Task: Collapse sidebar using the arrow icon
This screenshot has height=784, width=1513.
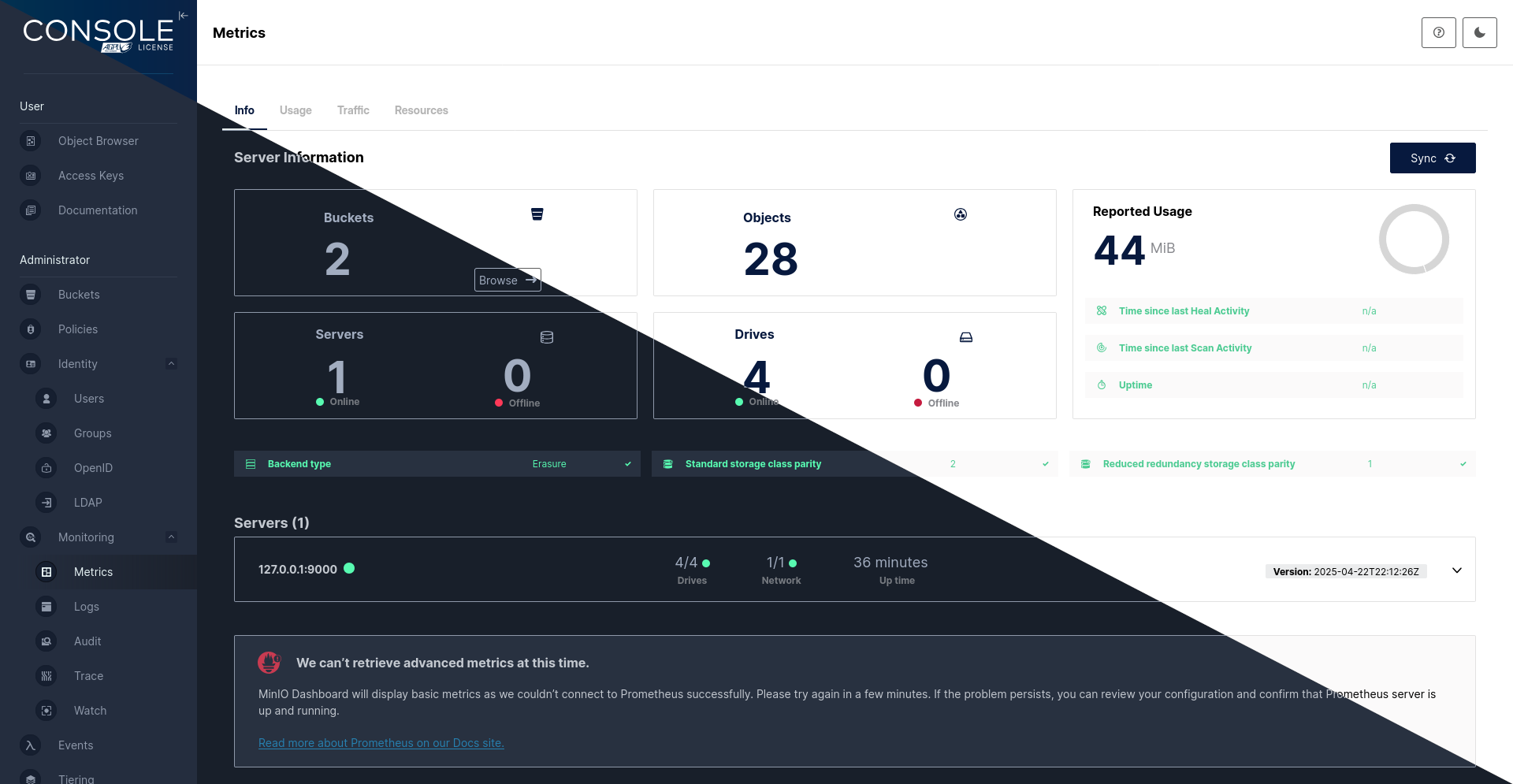Action: tap(183, 15)
